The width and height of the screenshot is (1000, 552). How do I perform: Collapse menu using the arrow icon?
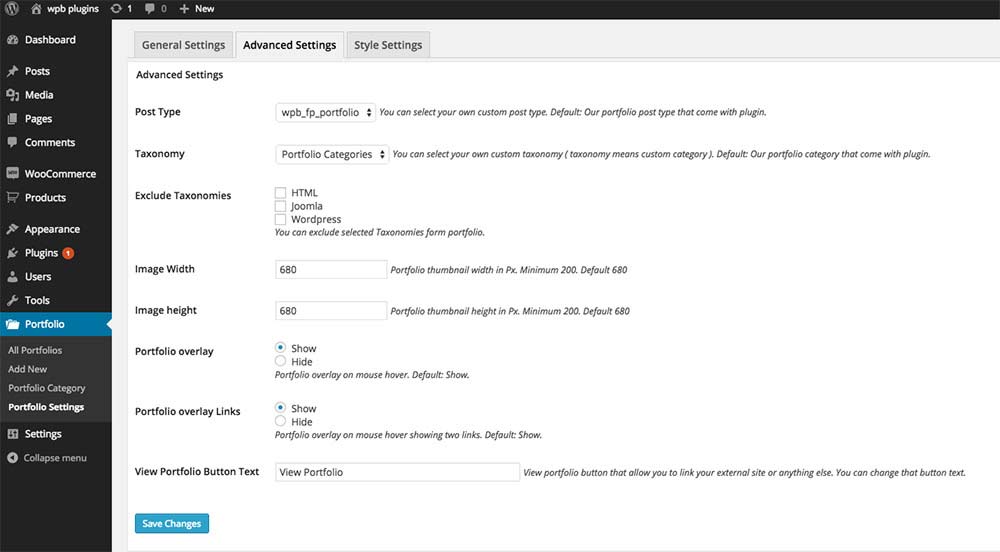pyautogui.click(x=13, y=458)
